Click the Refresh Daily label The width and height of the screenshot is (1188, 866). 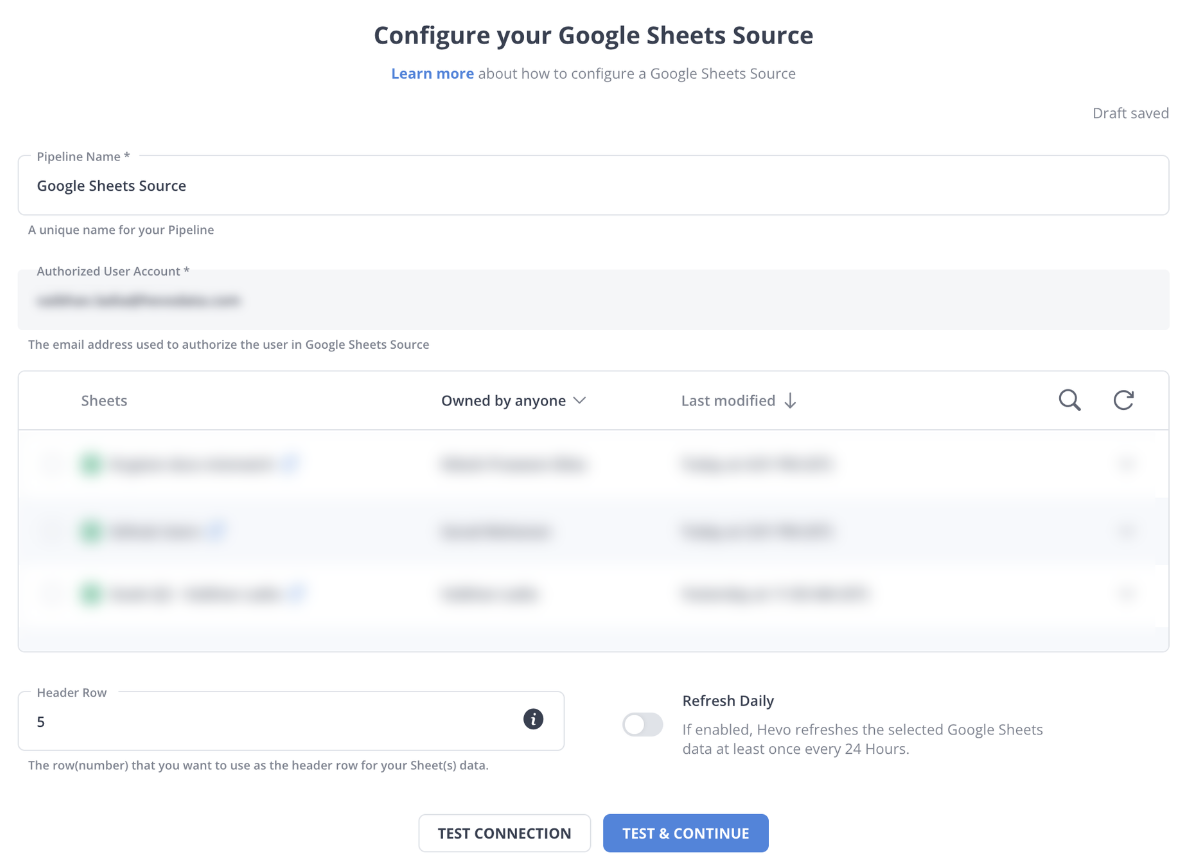pos(728,701)
